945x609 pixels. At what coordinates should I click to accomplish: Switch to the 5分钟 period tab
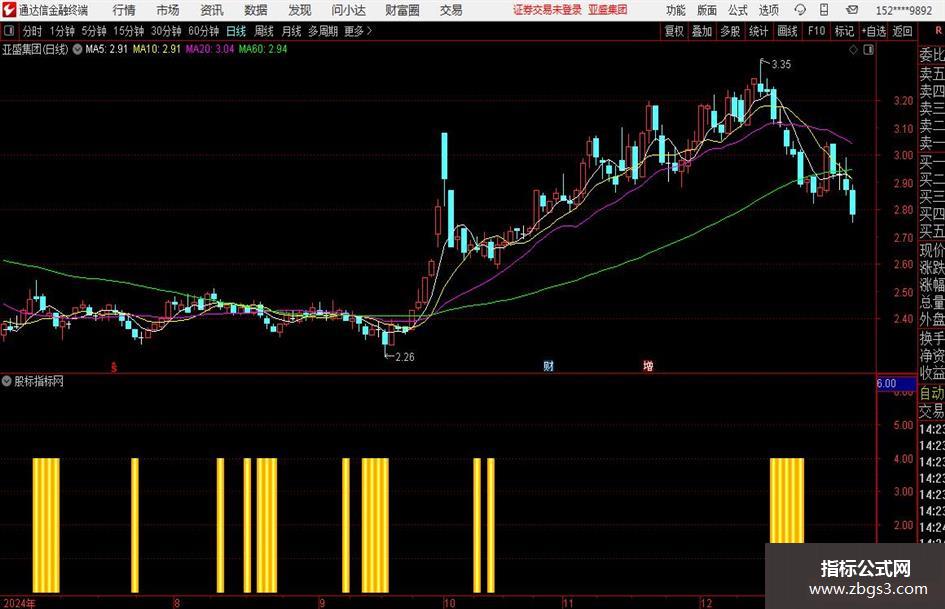coord(94,31)
